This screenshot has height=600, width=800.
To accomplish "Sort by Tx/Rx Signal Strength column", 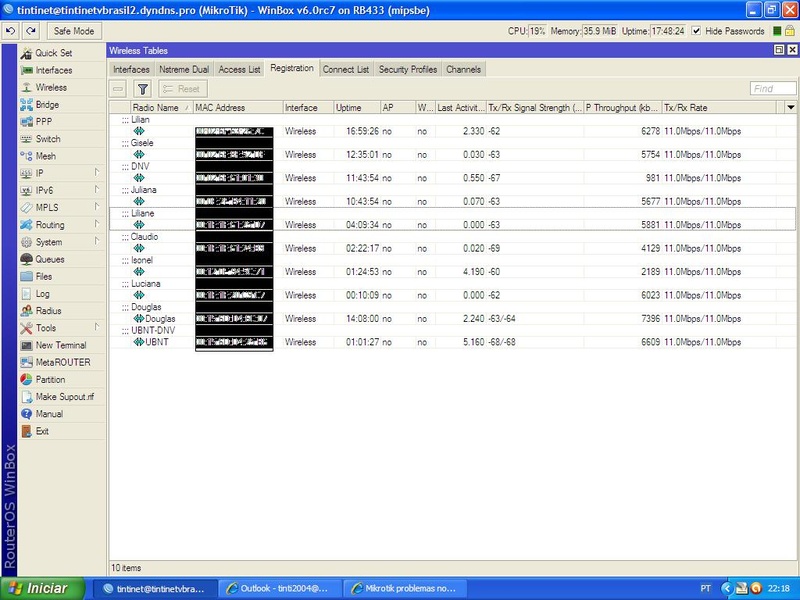I will [535, 108].
